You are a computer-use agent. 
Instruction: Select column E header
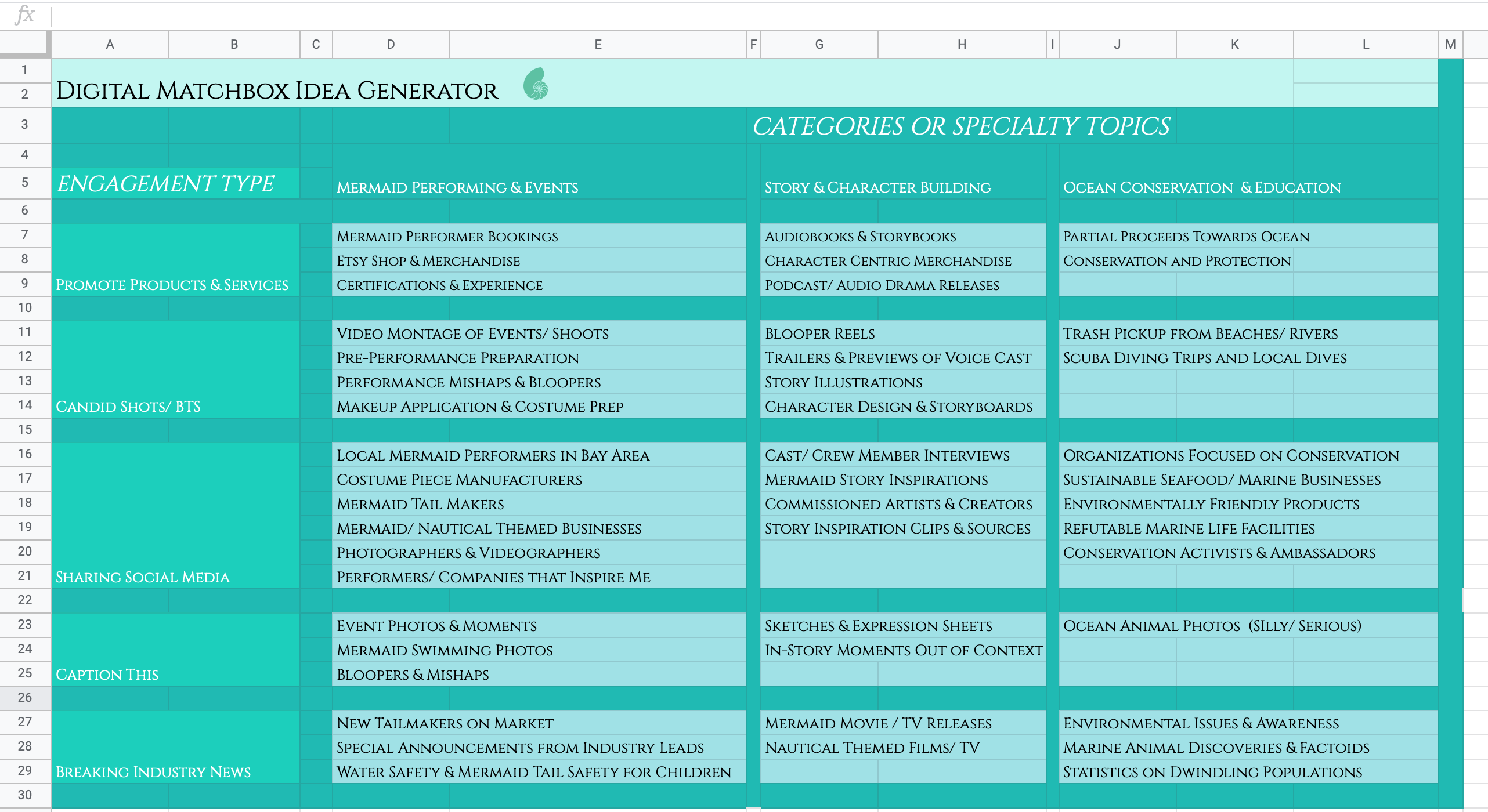click(x=598, y=45)
